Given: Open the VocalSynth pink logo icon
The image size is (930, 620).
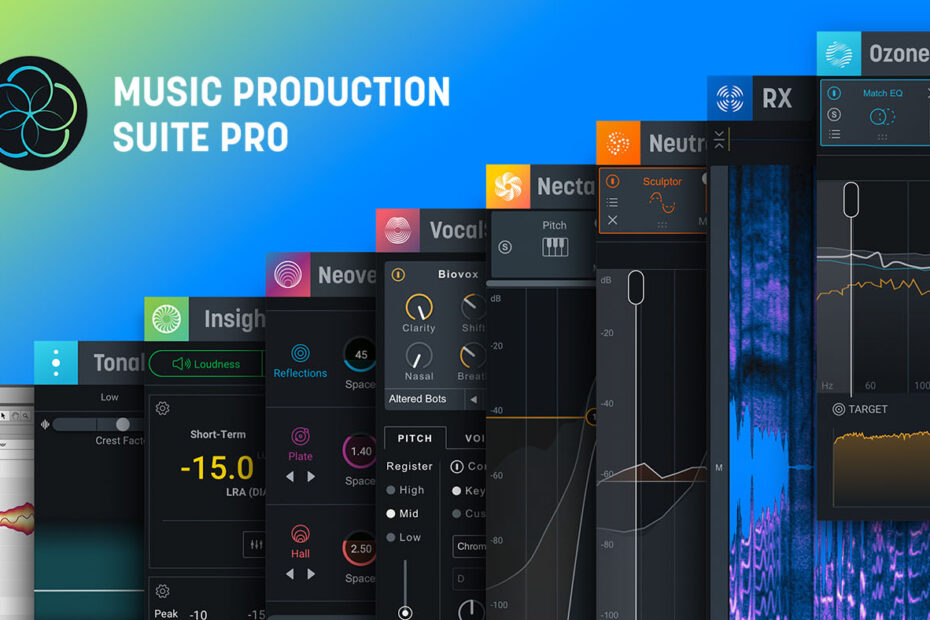Looking at the screenshot, I should click(397, 230).
